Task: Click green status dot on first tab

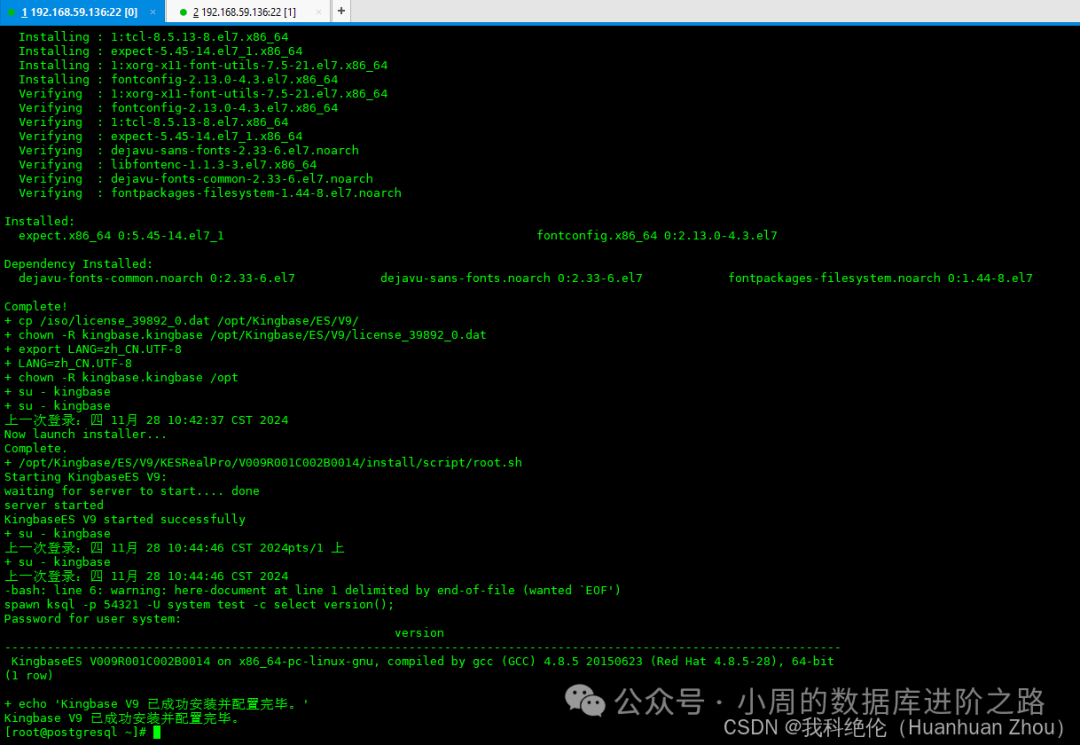Action: click(12, 12)
